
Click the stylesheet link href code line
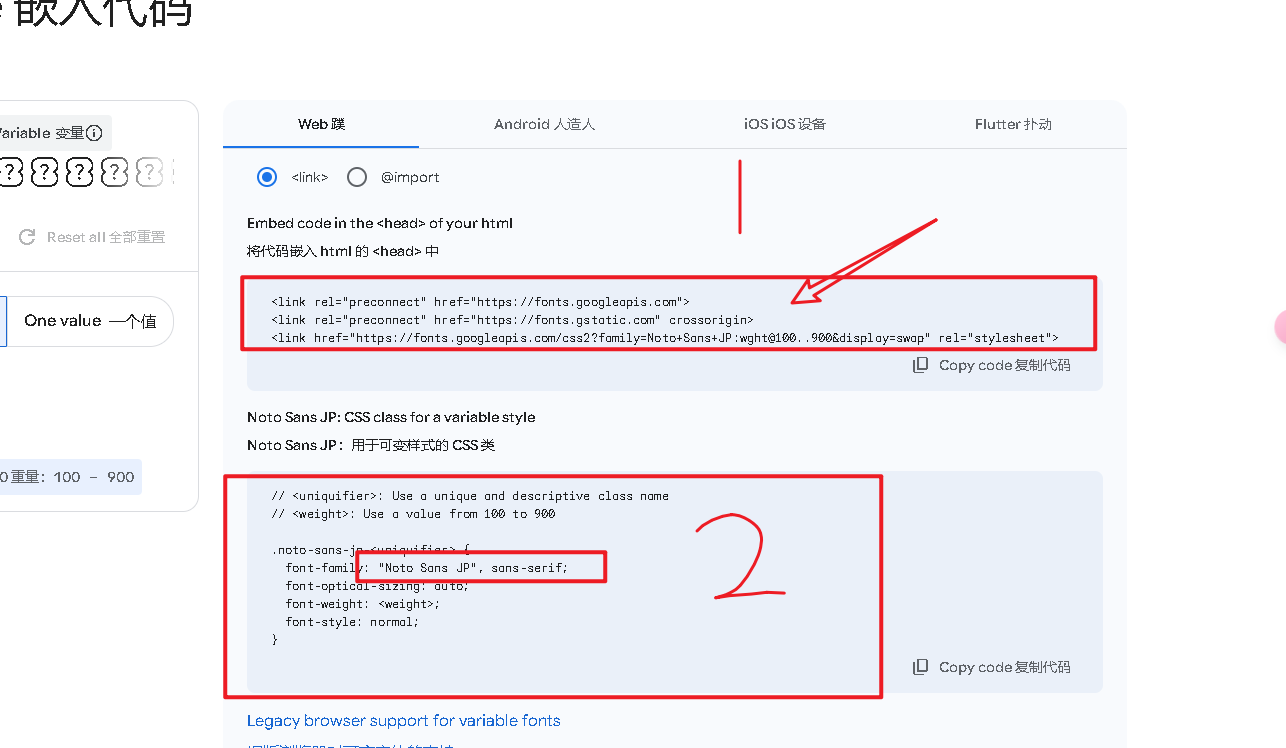(x=665, y=338)
